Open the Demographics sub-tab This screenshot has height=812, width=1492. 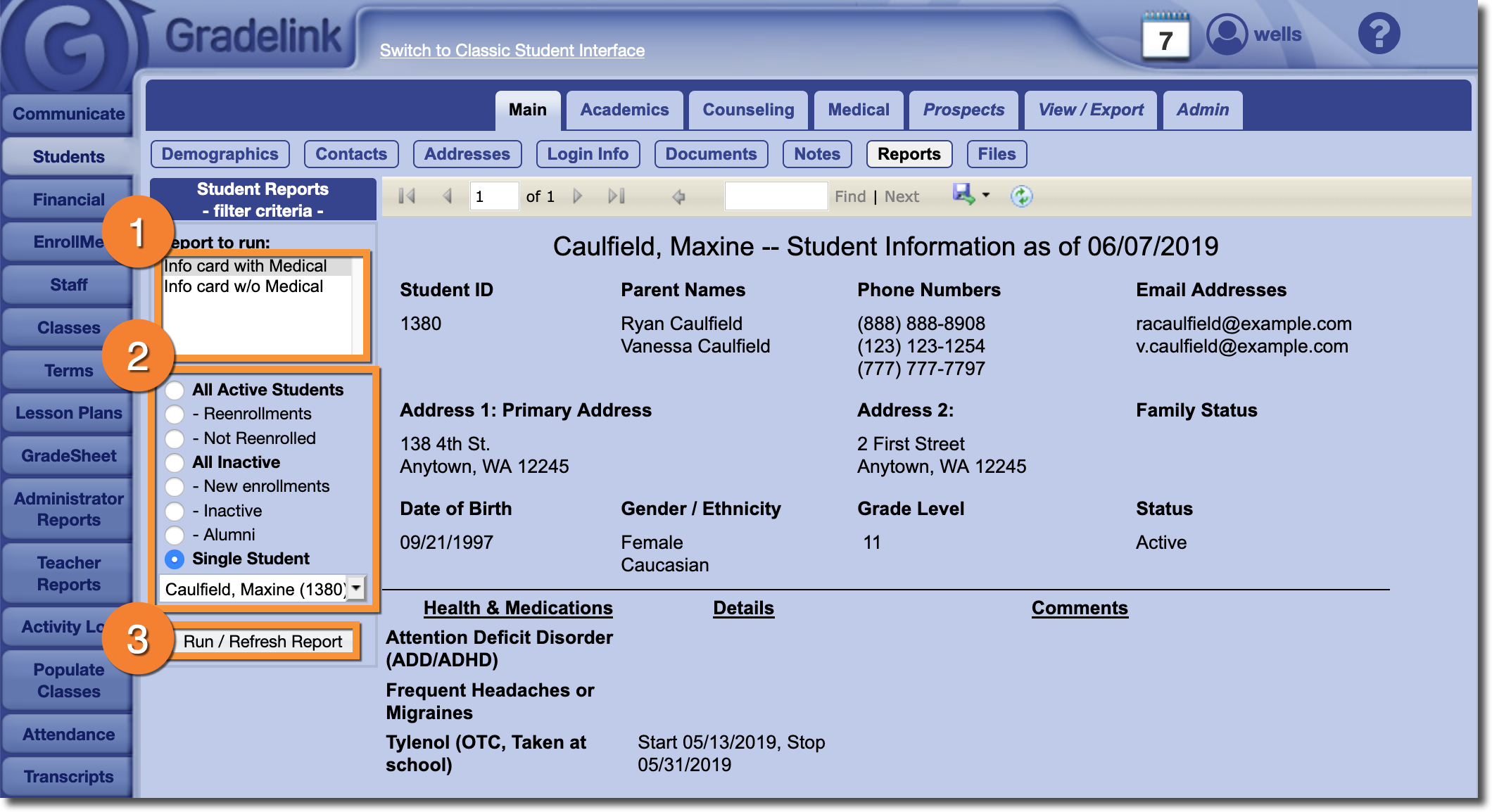point(220,154)
